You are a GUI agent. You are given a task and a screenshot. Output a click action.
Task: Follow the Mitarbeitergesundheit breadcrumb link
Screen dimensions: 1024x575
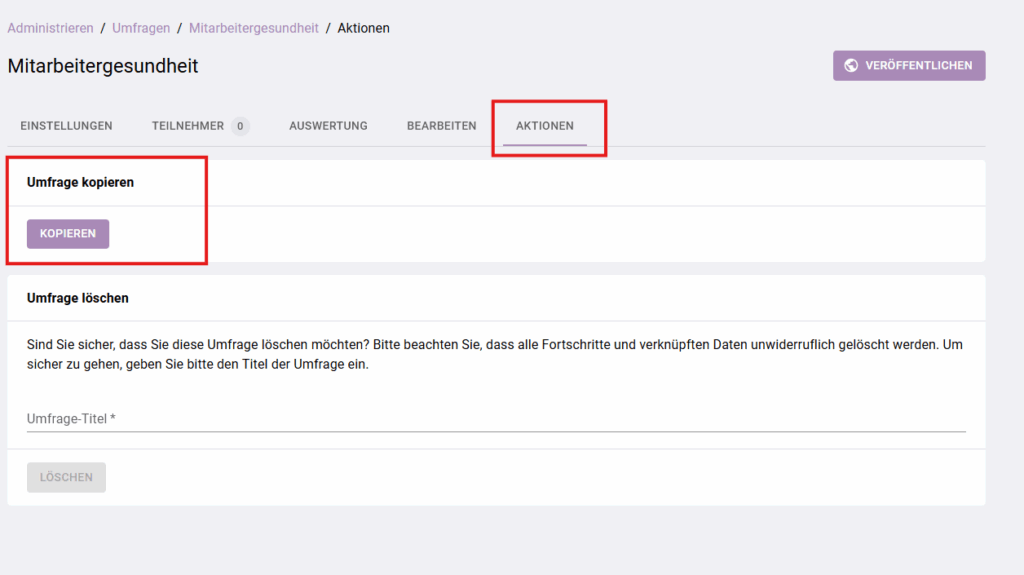point(253,28)
